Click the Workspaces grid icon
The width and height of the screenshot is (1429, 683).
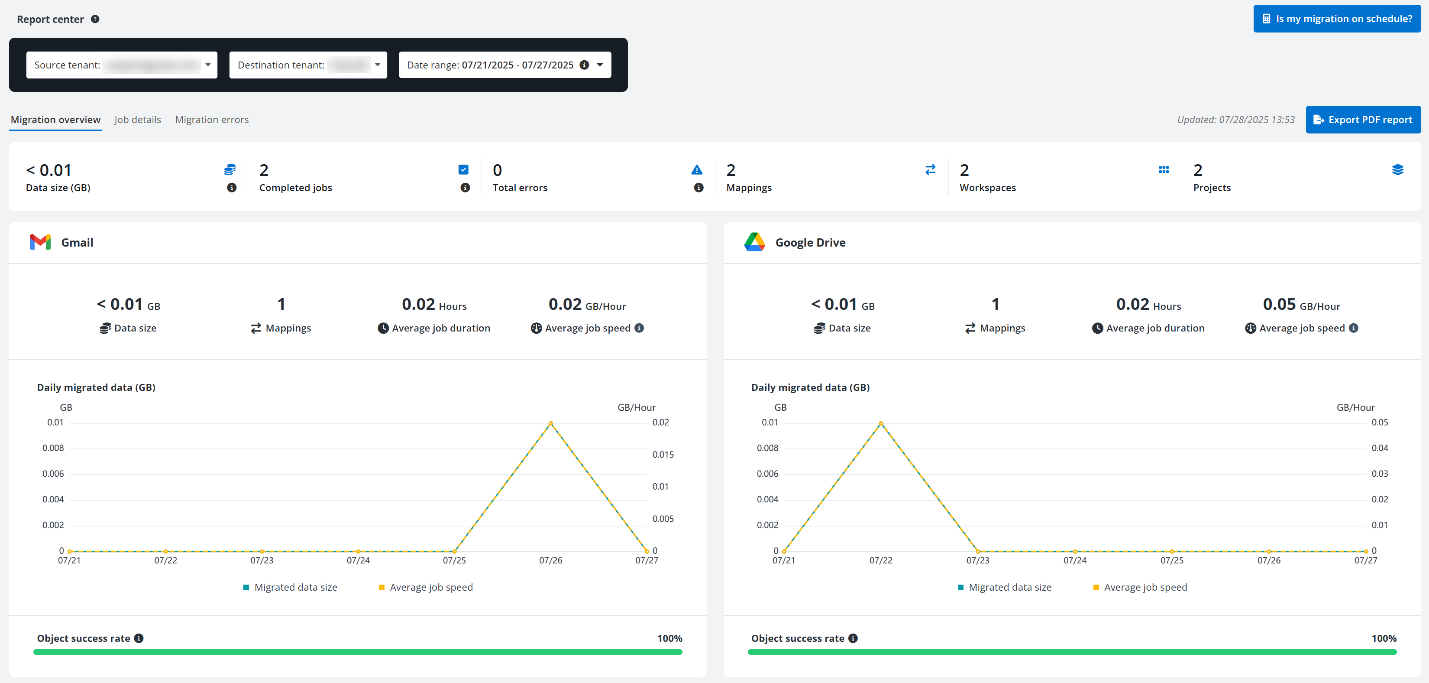click(1163, 169)
